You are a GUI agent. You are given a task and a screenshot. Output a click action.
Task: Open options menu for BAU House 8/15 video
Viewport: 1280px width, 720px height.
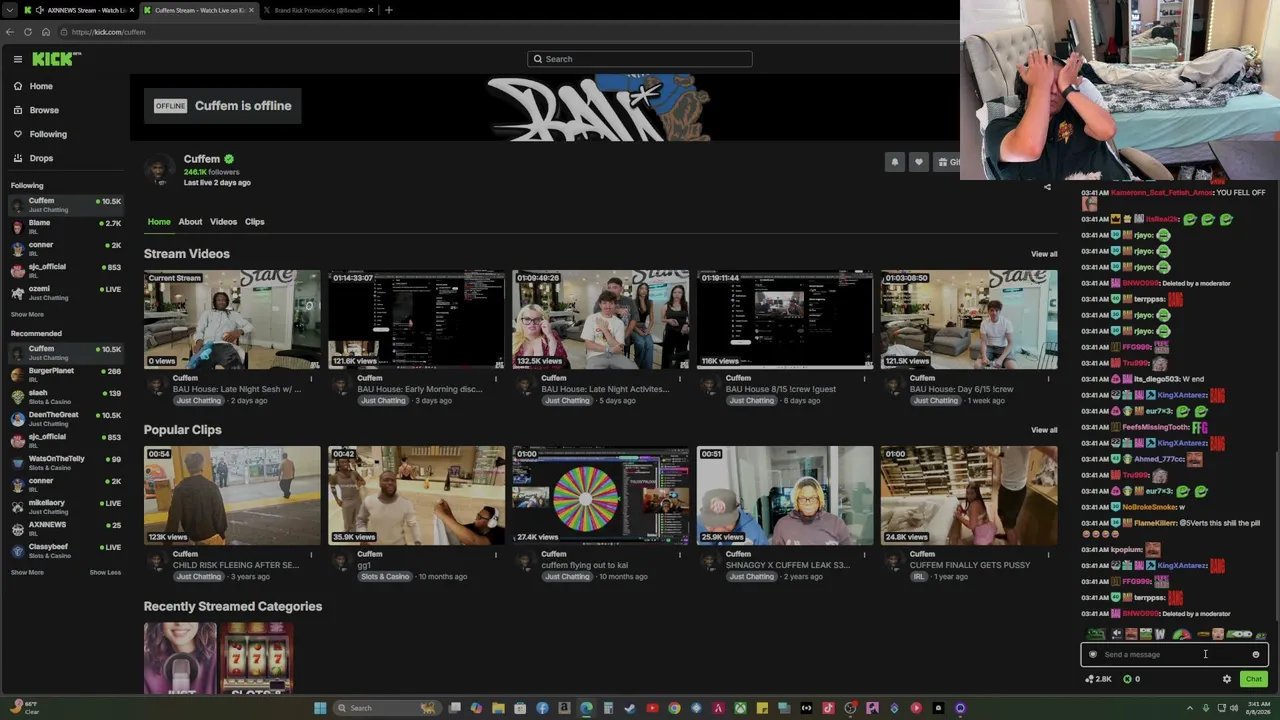click(x=863, y=378)
